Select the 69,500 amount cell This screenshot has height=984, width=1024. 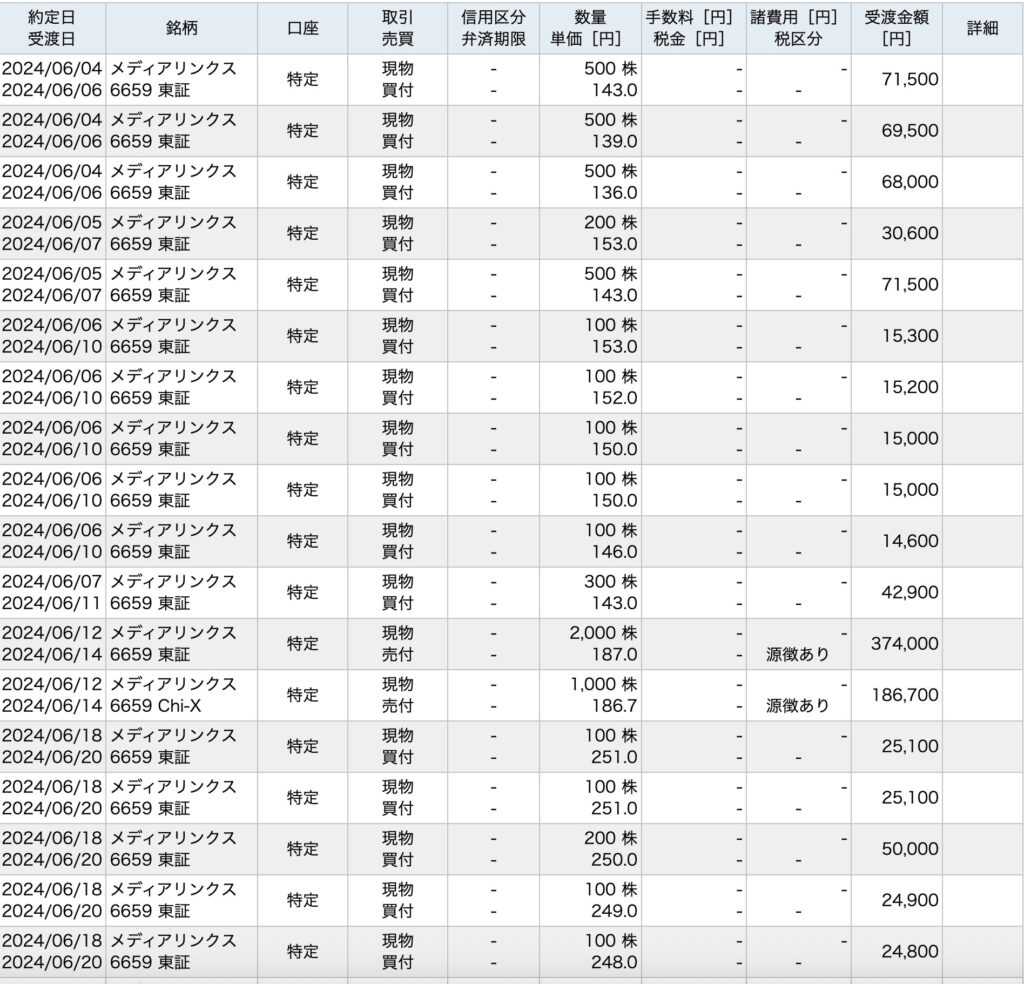909,130
